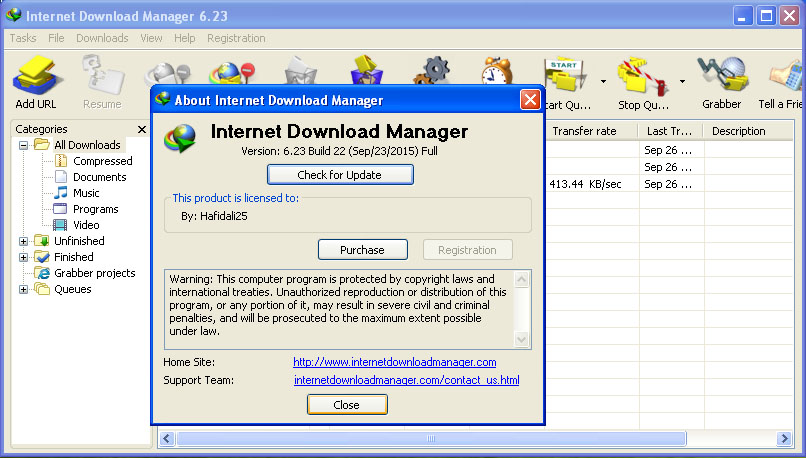This screenshot has height=458, width=806.
Task: Click the IDM icon in main title bar
Action: [14, 15]
